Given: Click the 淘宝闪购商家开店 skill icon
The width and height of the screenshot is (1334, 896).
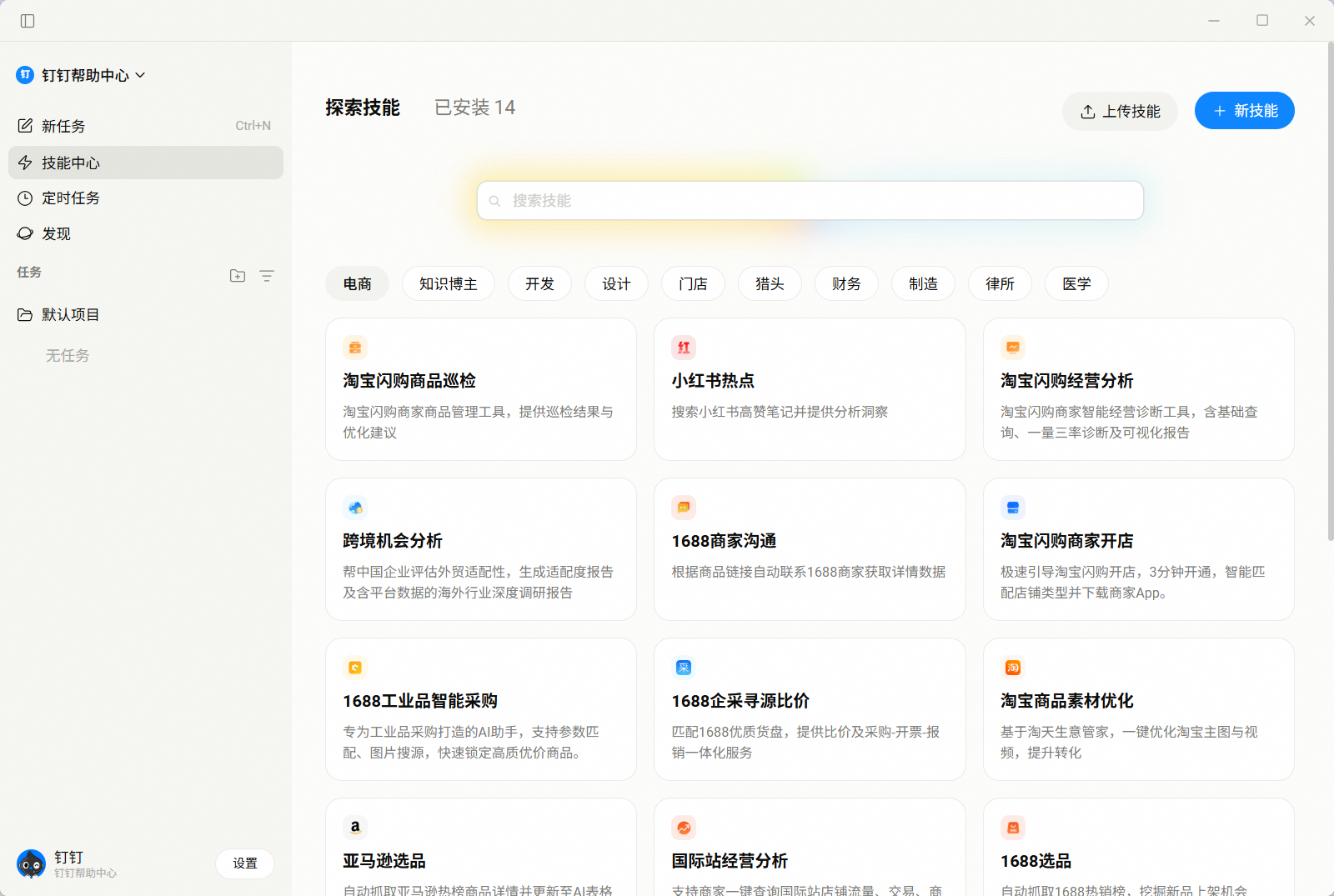Looking at the screenshot, I should (1013, 508).
